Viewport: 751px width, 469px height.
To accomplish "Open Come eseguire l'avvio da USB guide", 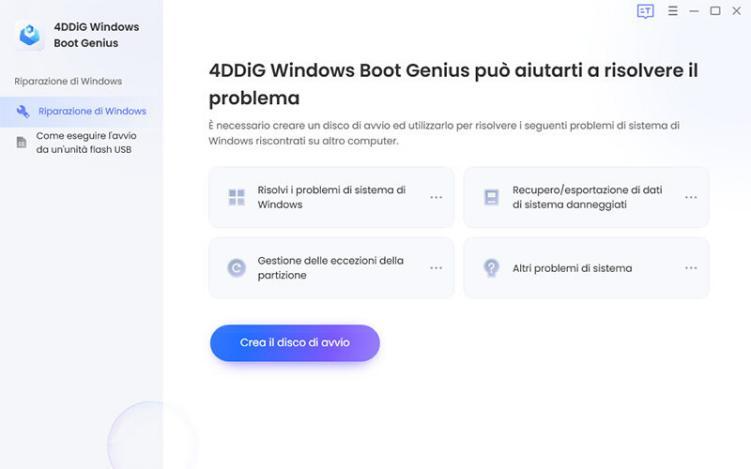I will coord(86,143).
